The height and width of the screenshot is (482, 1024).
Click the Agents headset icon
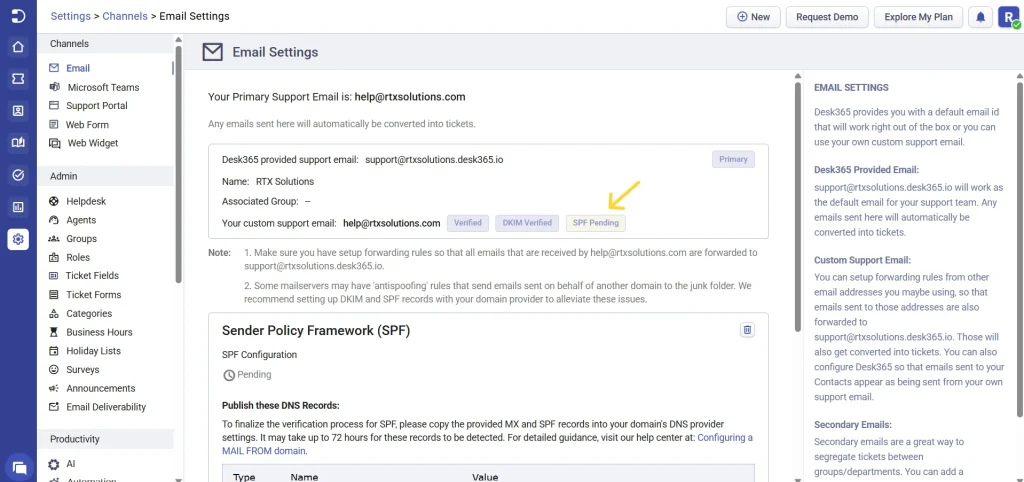[x=54, y=220]
